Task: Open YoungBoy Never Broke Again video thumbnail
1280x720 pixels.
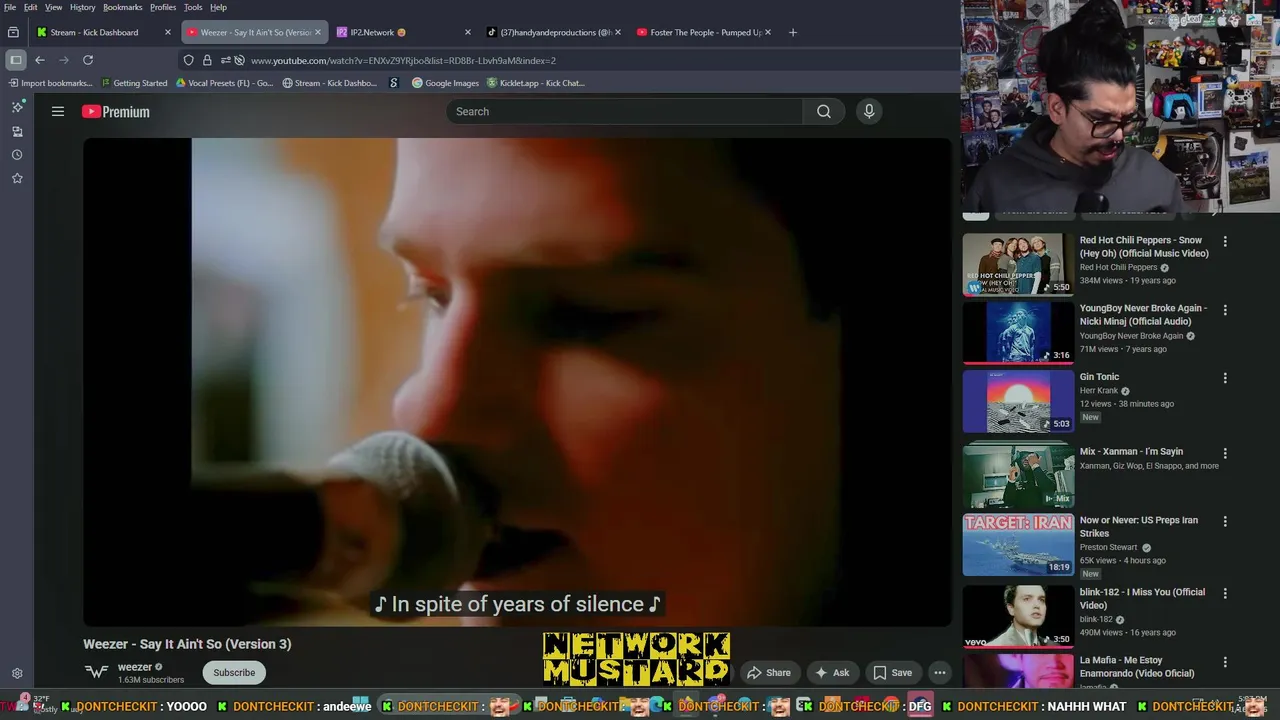Action: point(1018,333)
